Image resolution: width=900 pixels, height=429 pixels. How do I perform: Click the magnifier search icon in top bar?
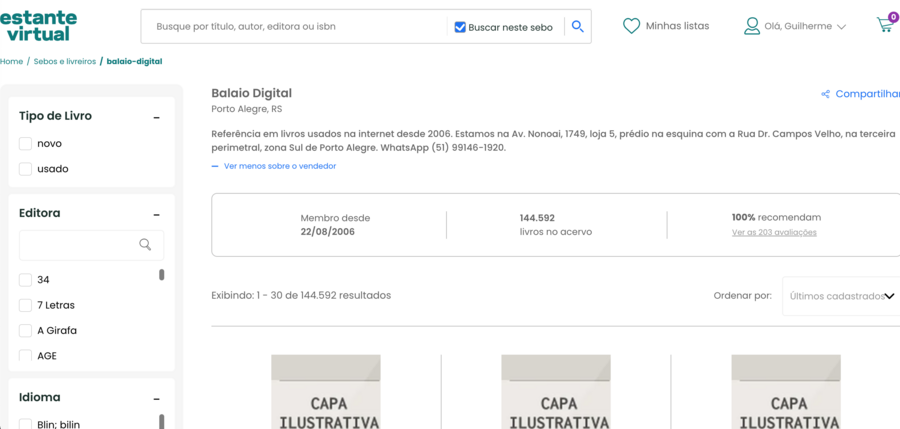(x=577, y=26)
